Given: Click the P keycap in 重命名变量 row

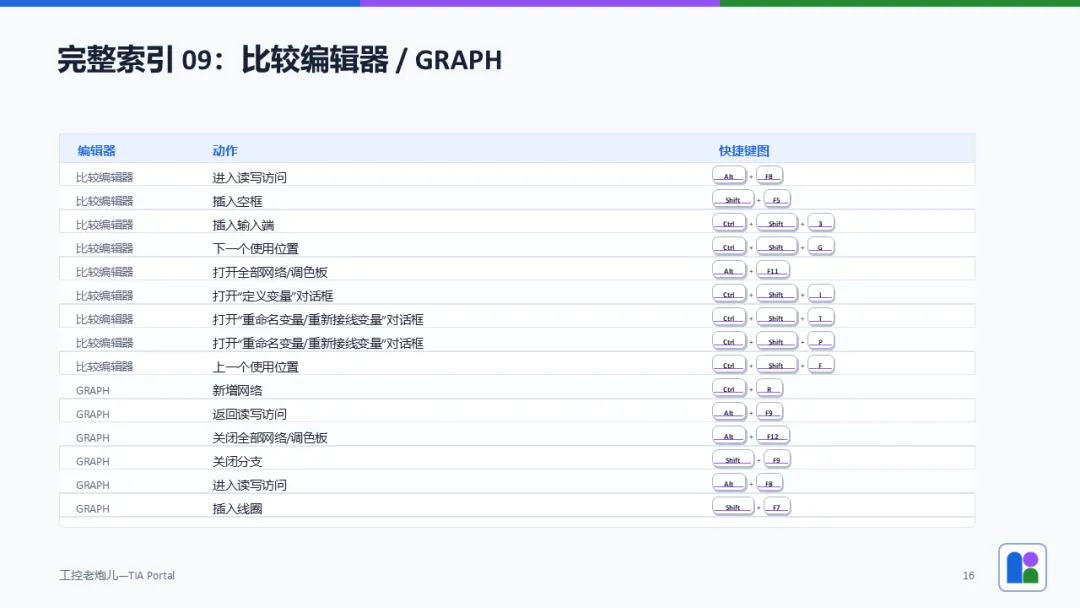Looking at the screenshot, I should [820, 342].
